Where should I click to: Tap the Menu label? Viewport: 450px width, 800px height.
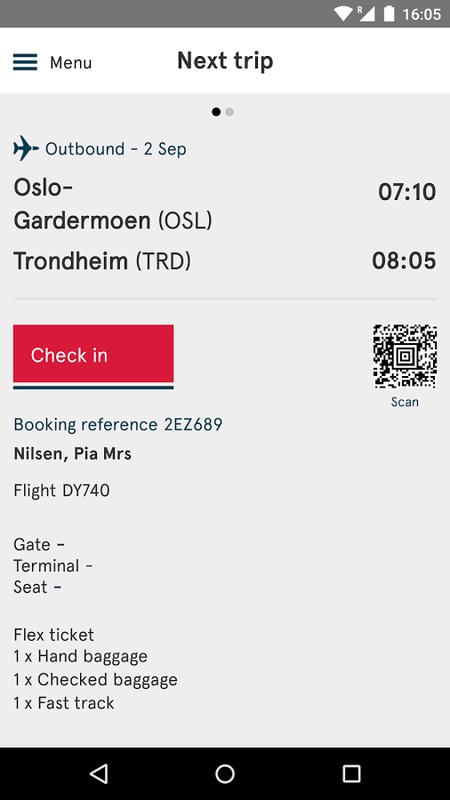71,63
